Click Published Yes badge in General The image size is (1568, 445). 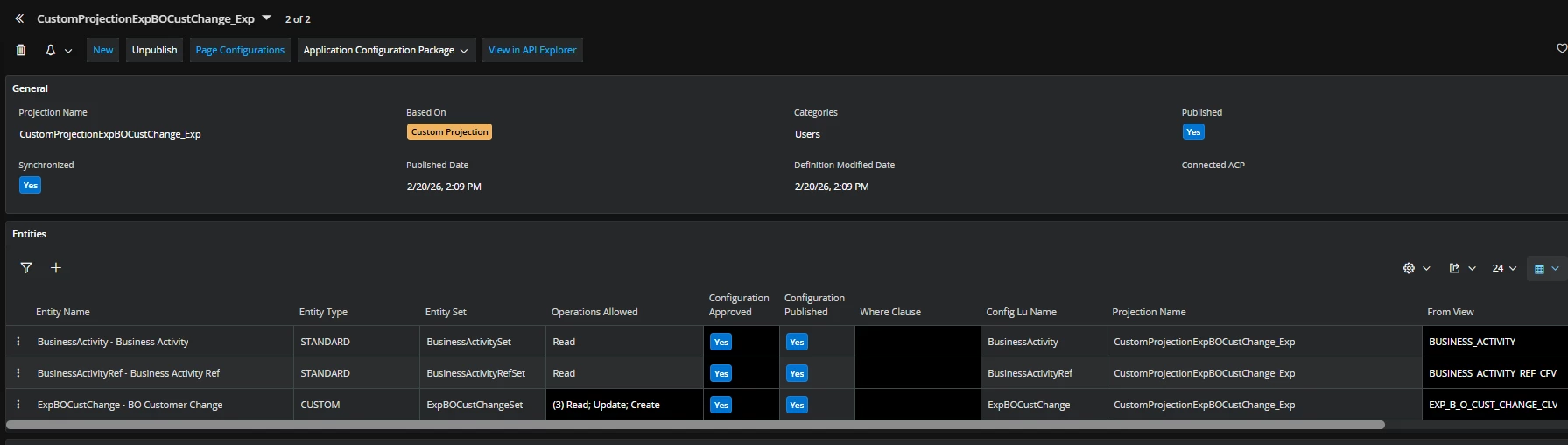tap(1192, 132)
